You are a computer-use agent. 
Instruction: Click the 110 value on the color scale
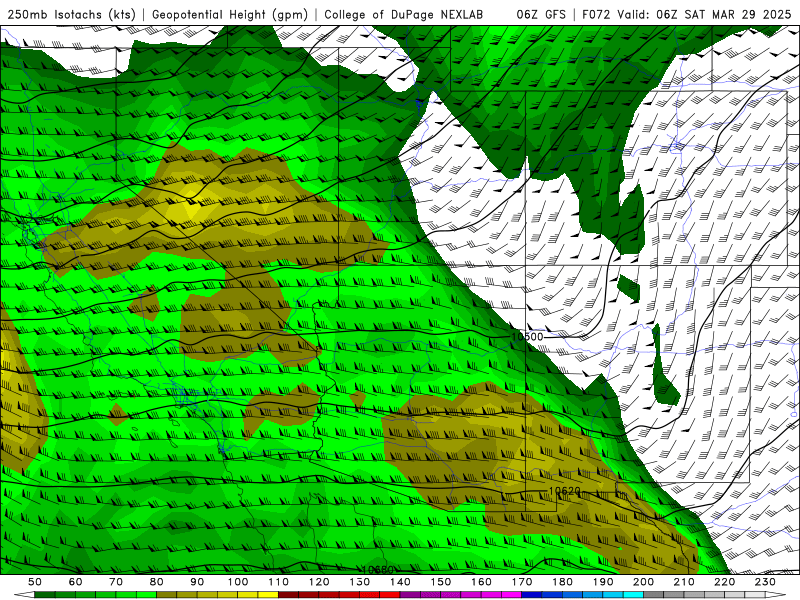(279, 582)
